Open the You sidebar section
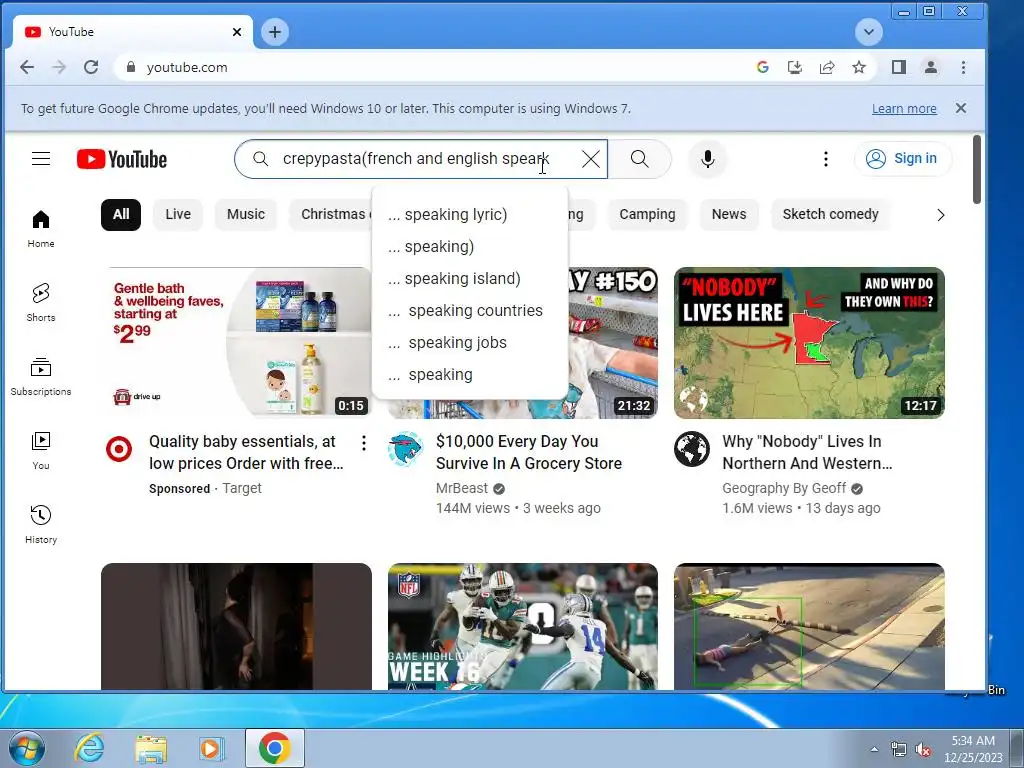 tap(40, 451)
